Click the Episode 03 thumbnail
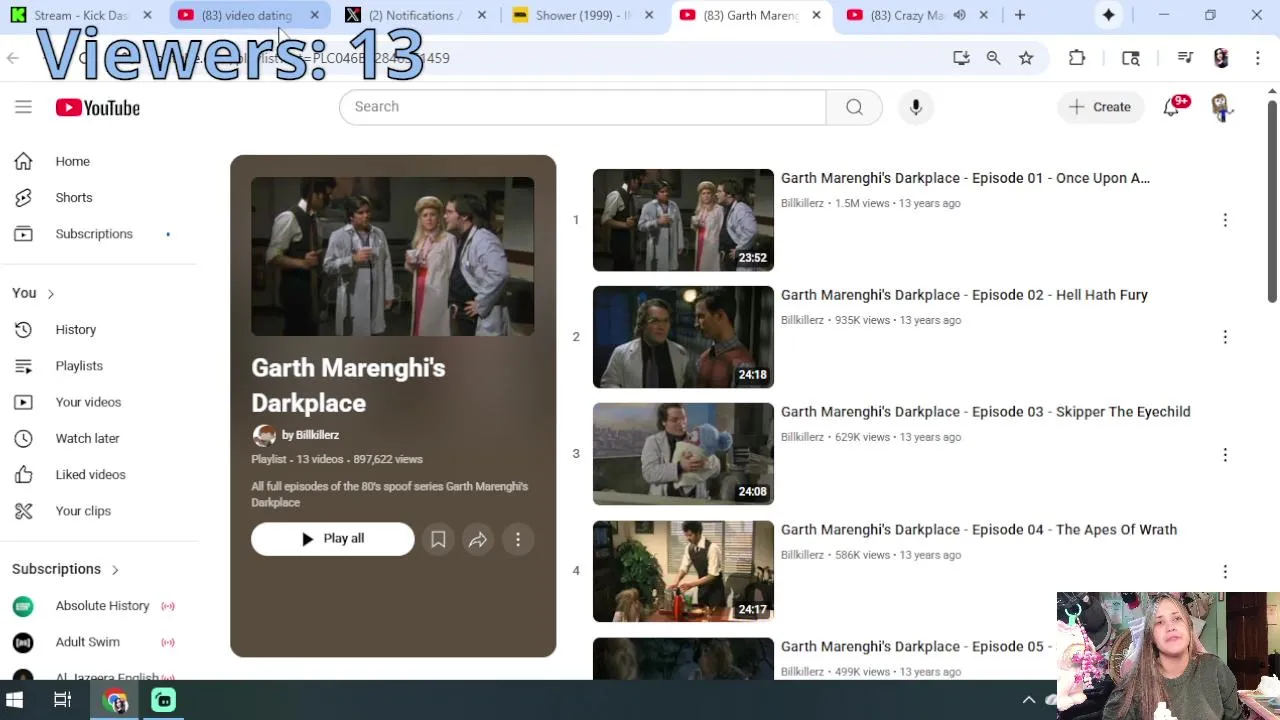The height and width of the screenshot is (720, 1280). click(x=683, y=454)
